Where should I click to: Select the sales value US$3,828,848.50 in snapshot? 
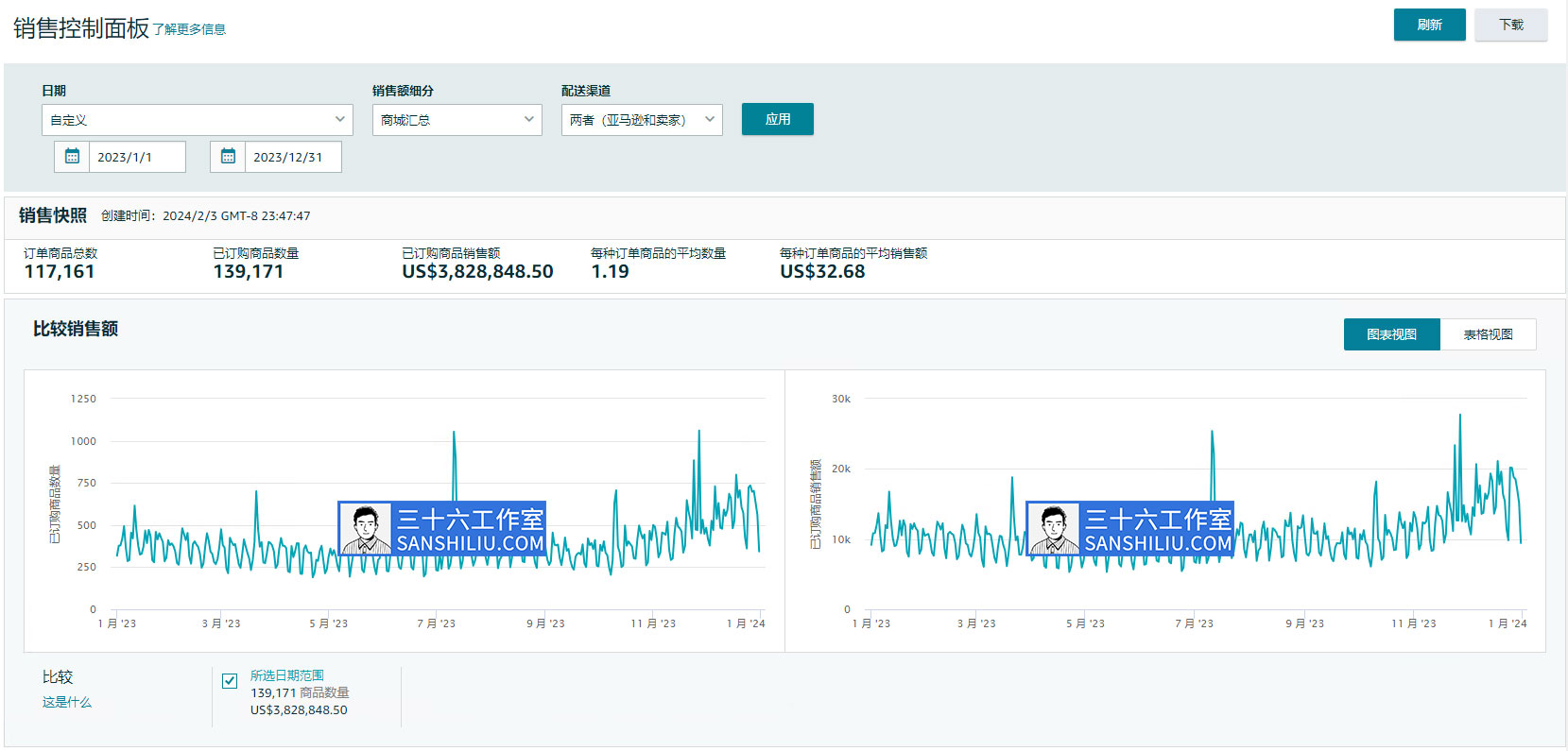coord(477,271)
